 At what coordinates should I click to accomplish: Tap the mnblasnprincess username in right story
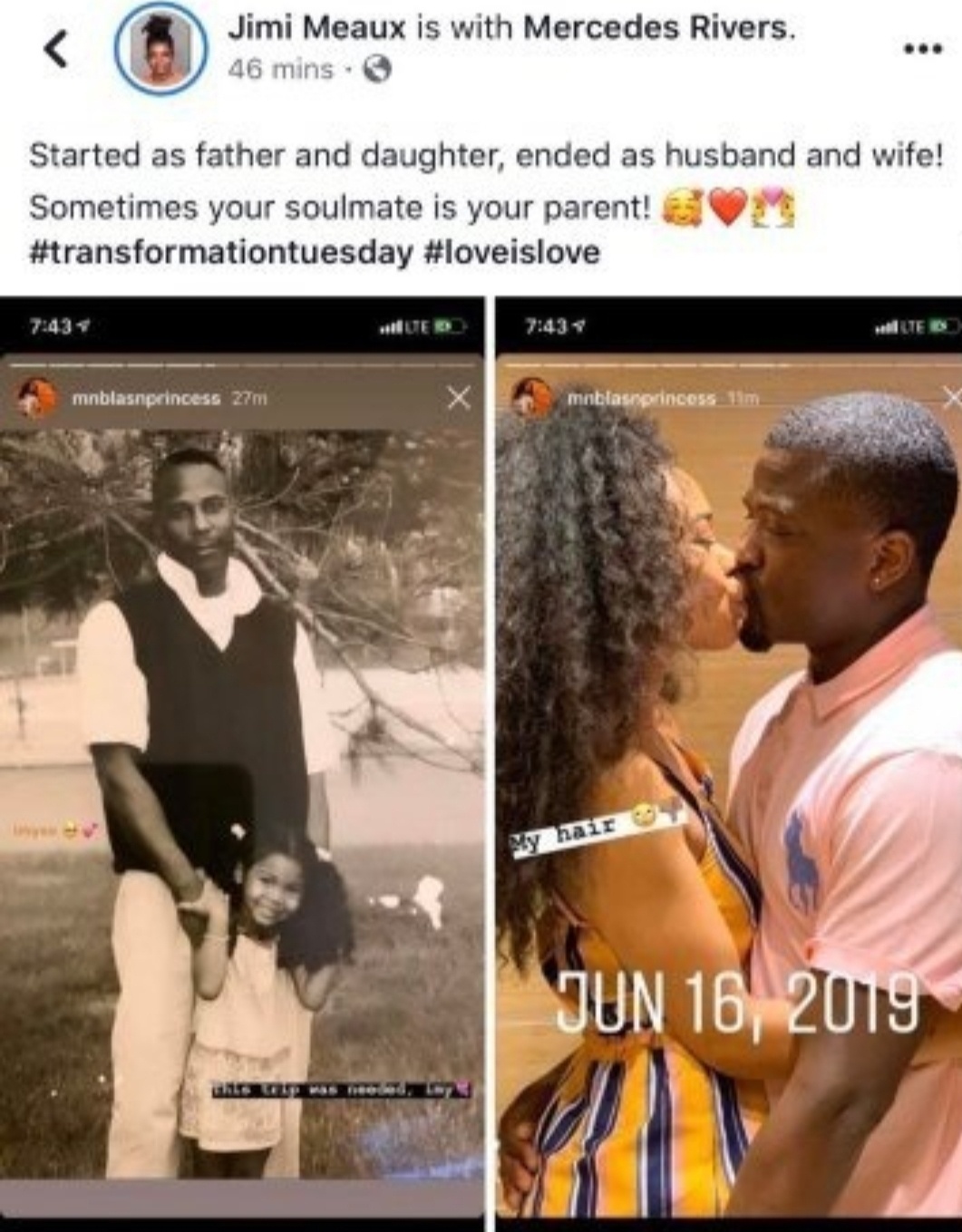coord(642,398)
